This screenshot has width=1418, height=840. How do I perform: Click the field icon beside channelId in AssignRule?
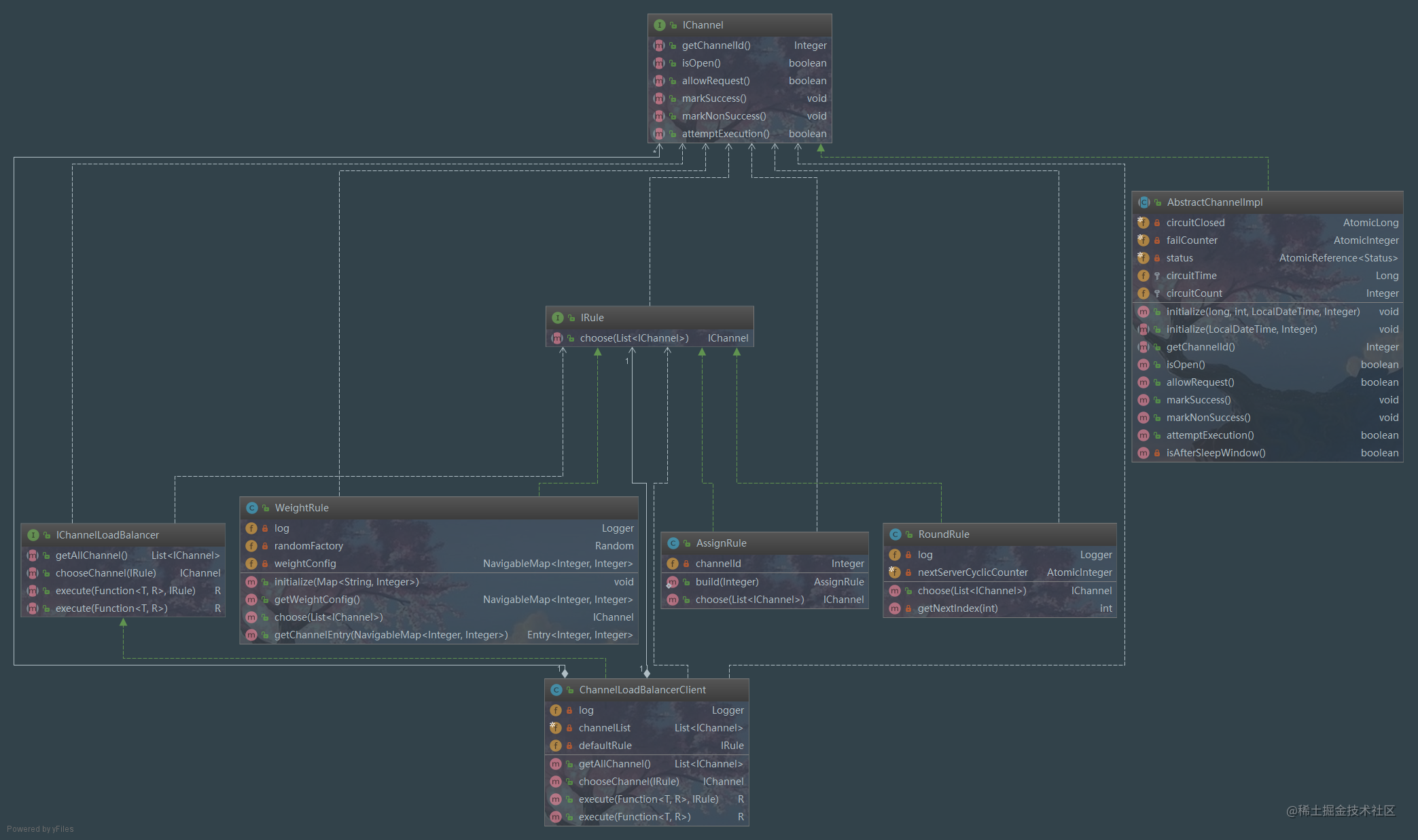click(x=673, y=564)
